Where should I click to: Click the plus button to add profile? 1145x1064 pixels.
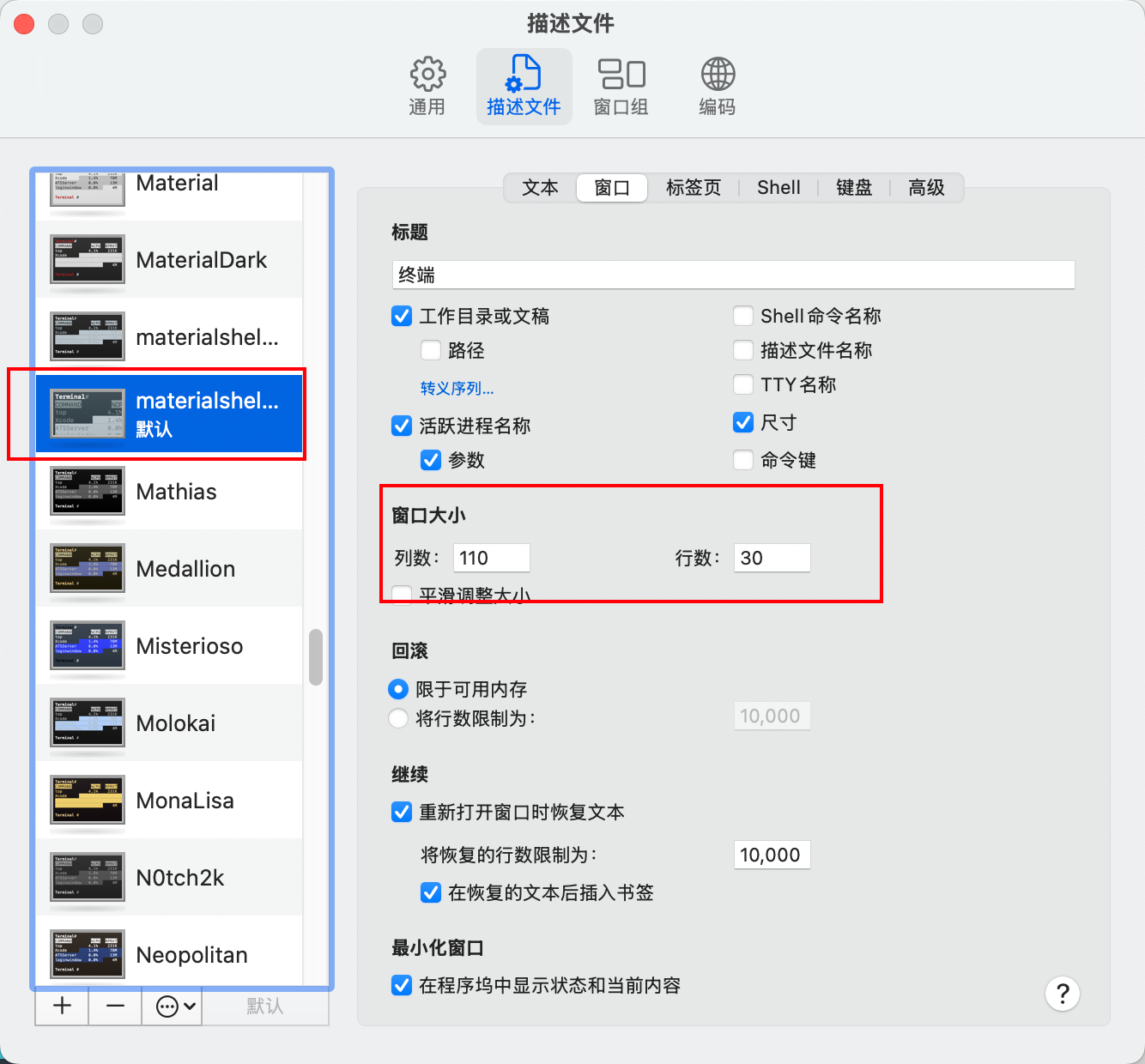pyautogui.click(x=62, y=1007)
